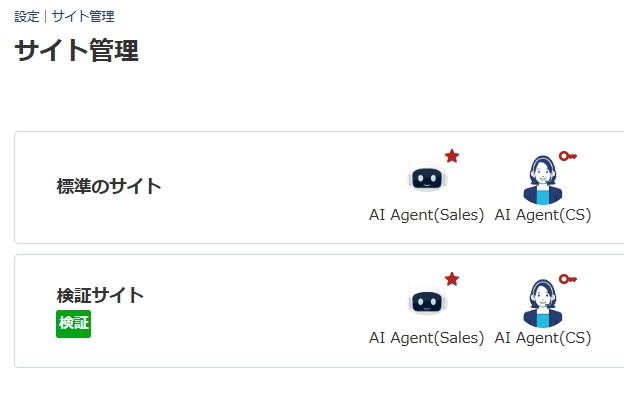Click the robot icon in 標準のサイト

click(426, 179)
